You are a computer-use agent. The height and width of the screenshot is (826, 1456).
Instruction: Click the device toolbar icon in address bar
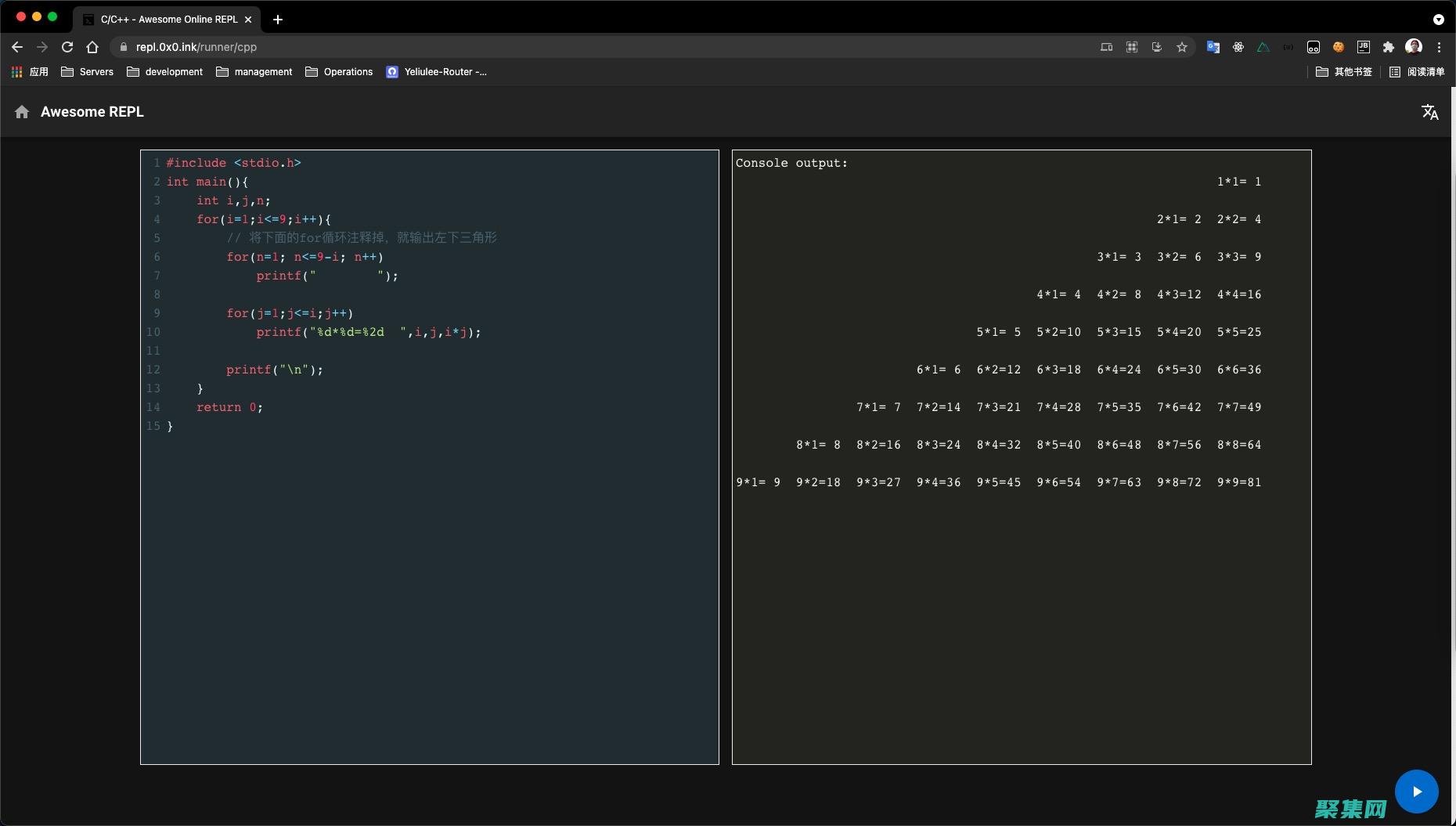pos(1106,47)
